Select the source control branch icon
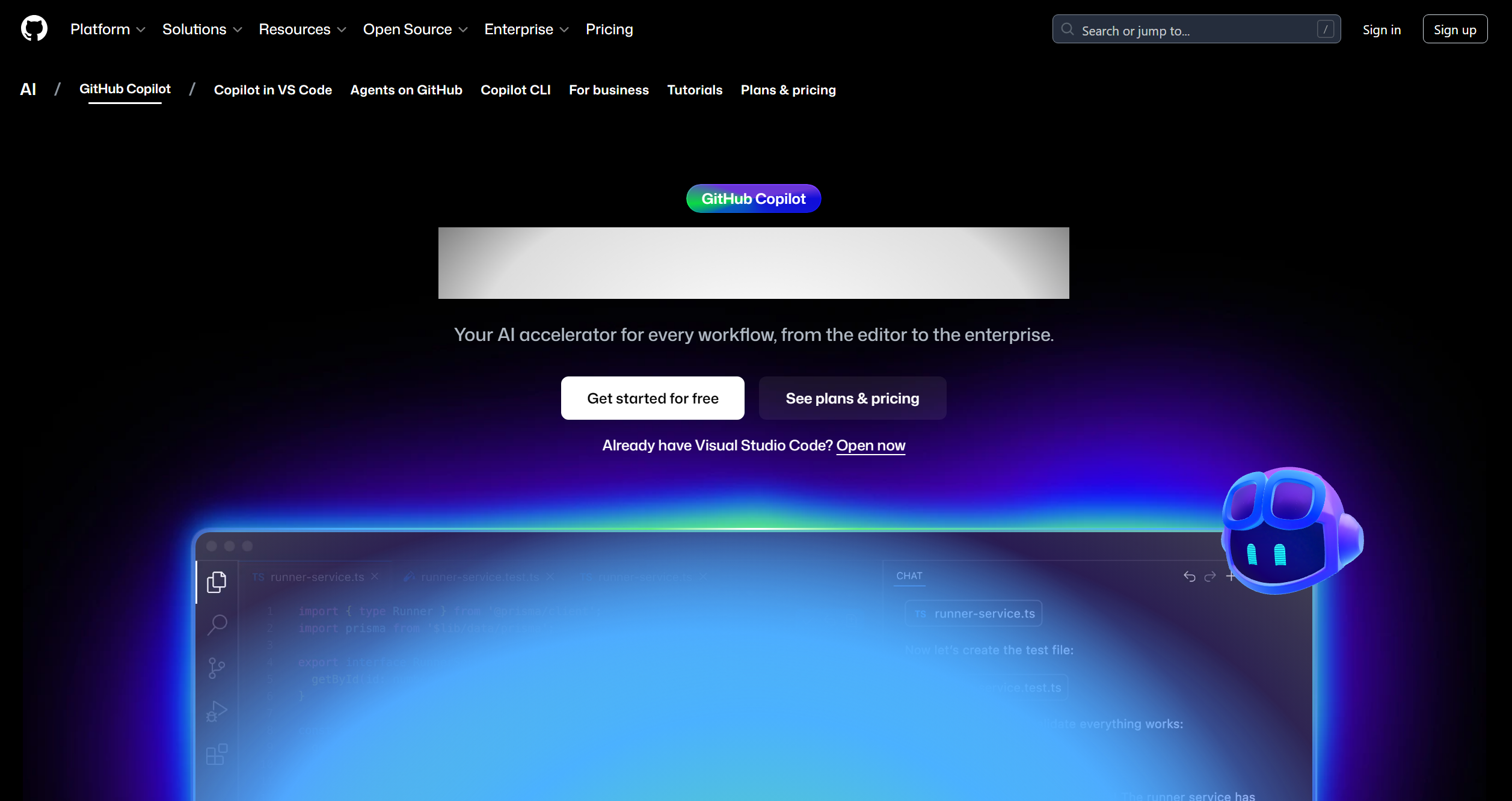 pos(217,667)
